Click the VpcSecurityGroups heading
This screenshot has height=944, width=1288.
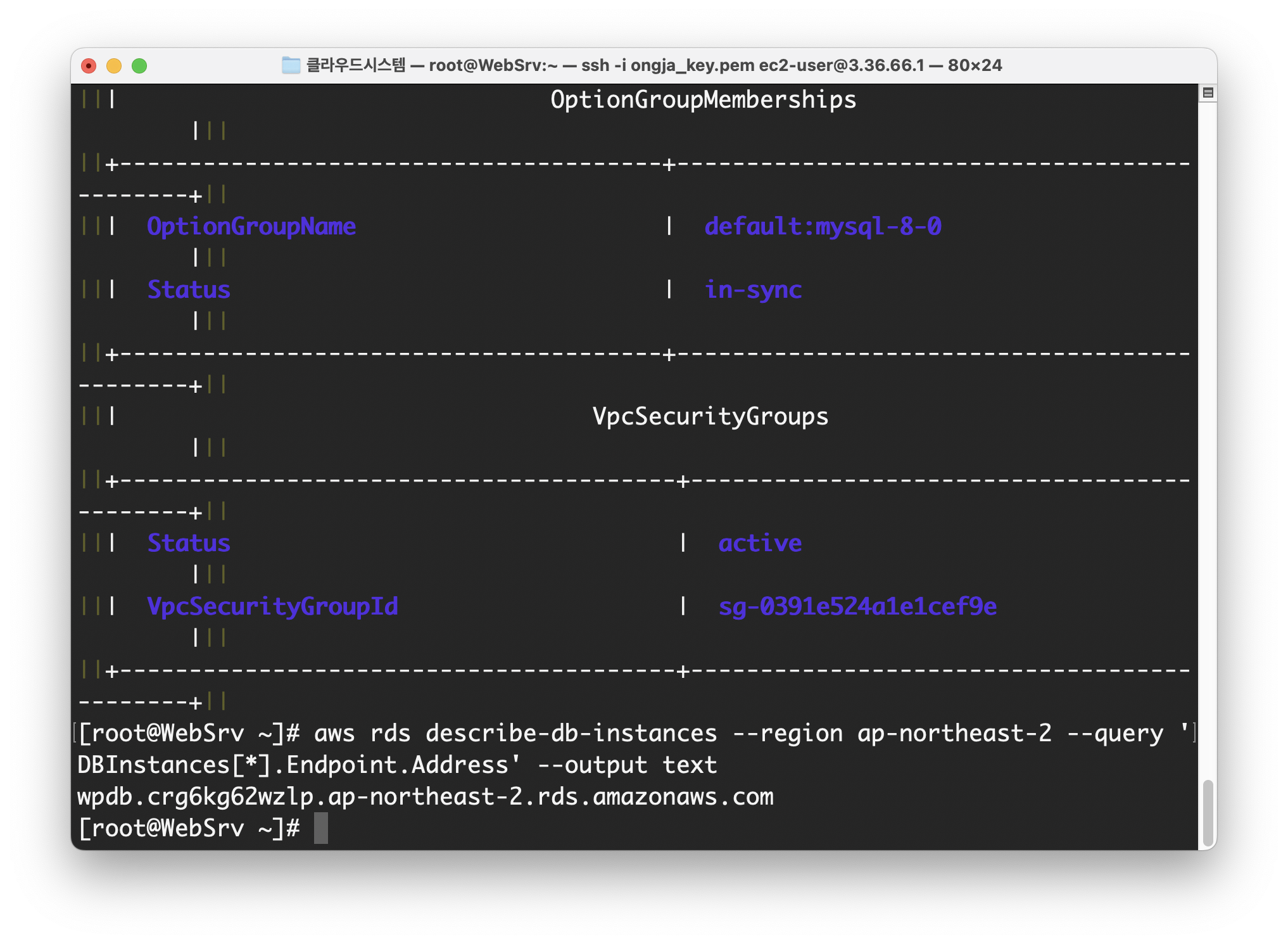coord(710,417)
